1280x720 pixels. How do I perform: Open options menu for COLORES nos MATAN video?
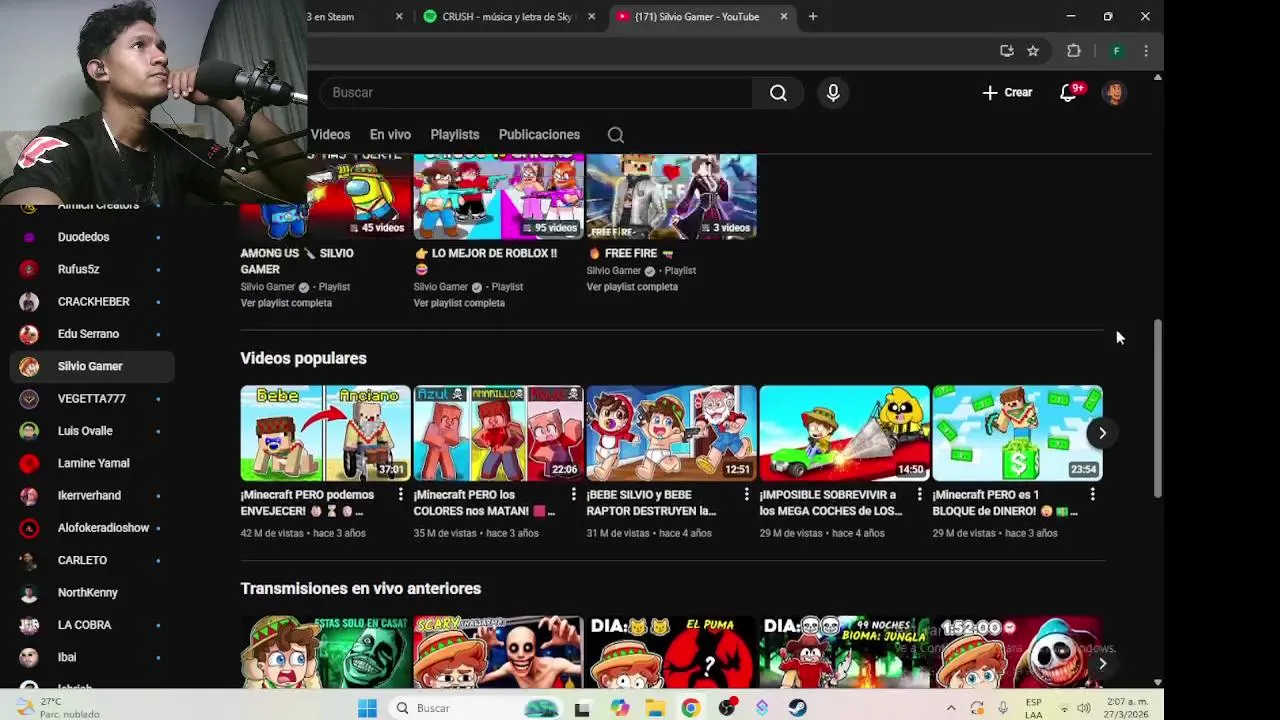click(x=573, y=495)
